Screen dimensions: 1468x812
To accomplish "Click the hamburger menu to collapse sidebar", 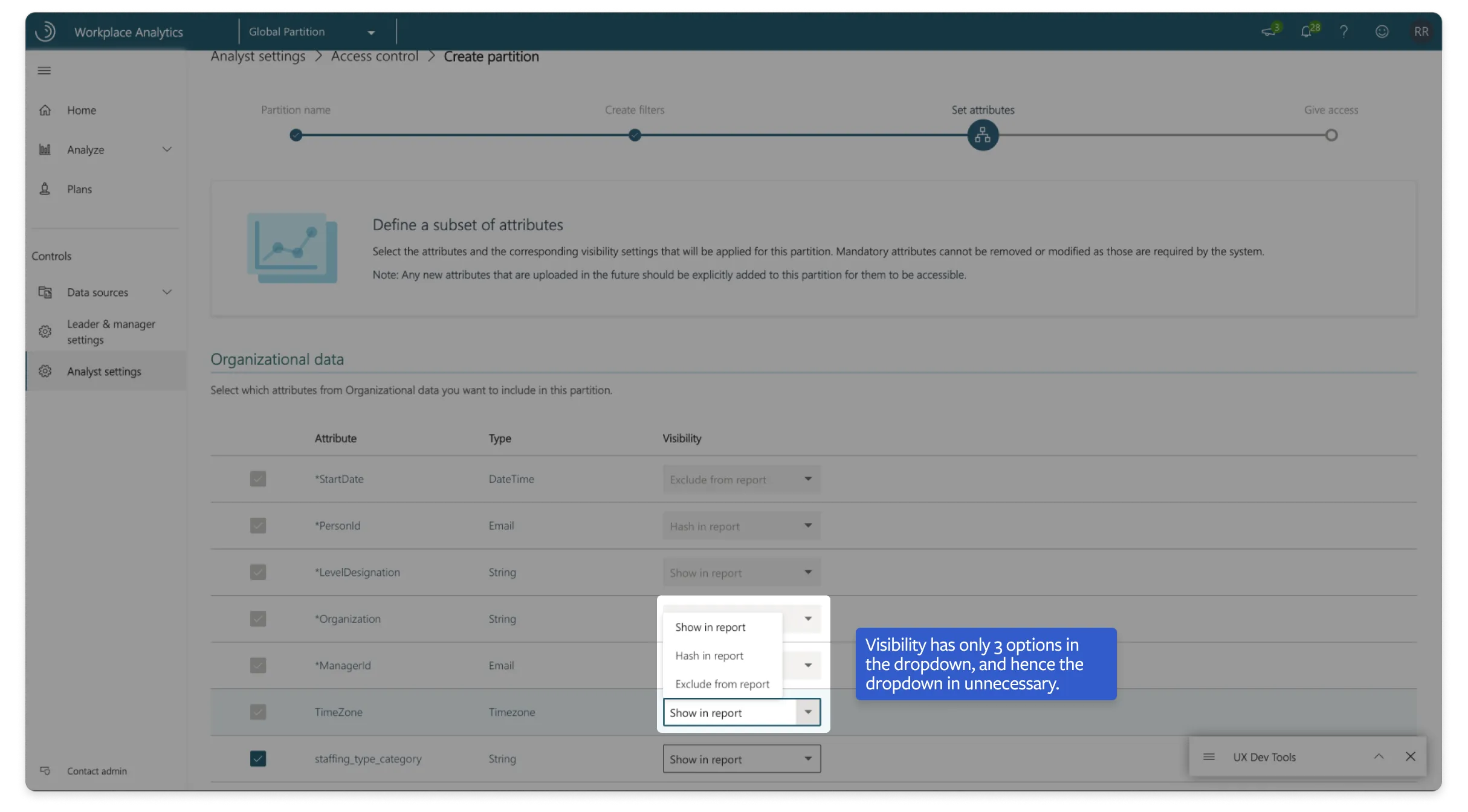I will (x=44, y=71).
